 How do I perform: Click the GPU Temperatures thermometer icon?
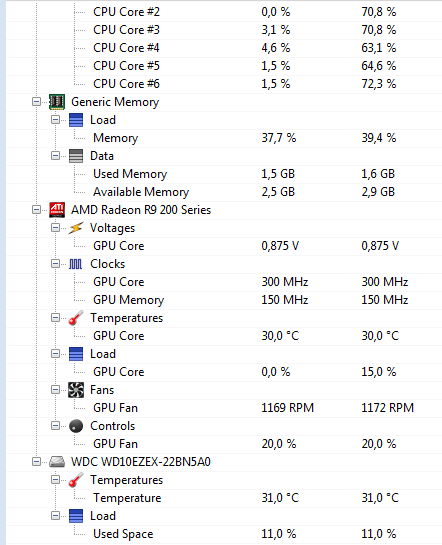pyautogui.click(x=76, y=318)
